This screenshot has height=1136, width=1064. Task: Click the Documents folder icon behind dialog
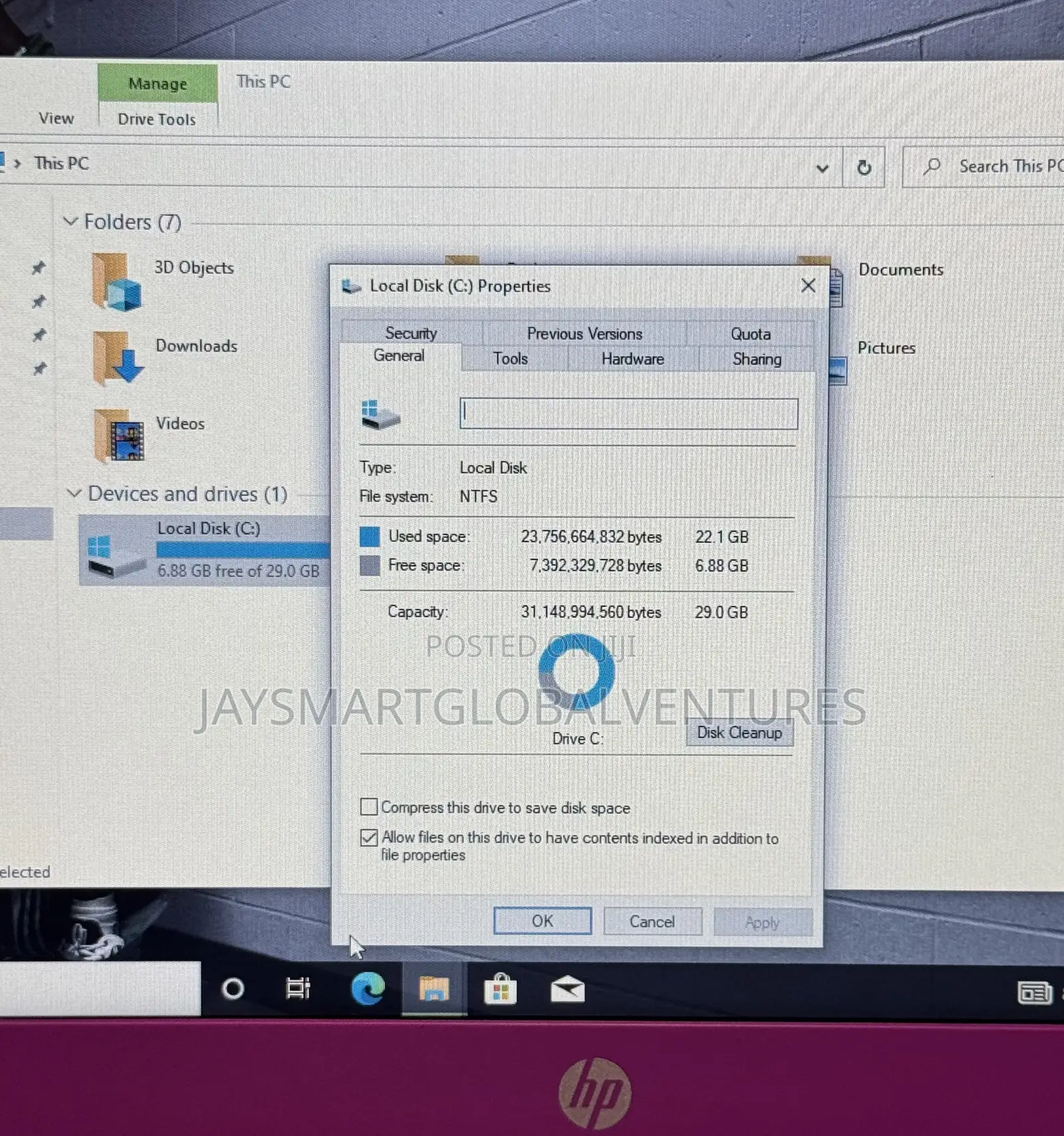point(837,287)
